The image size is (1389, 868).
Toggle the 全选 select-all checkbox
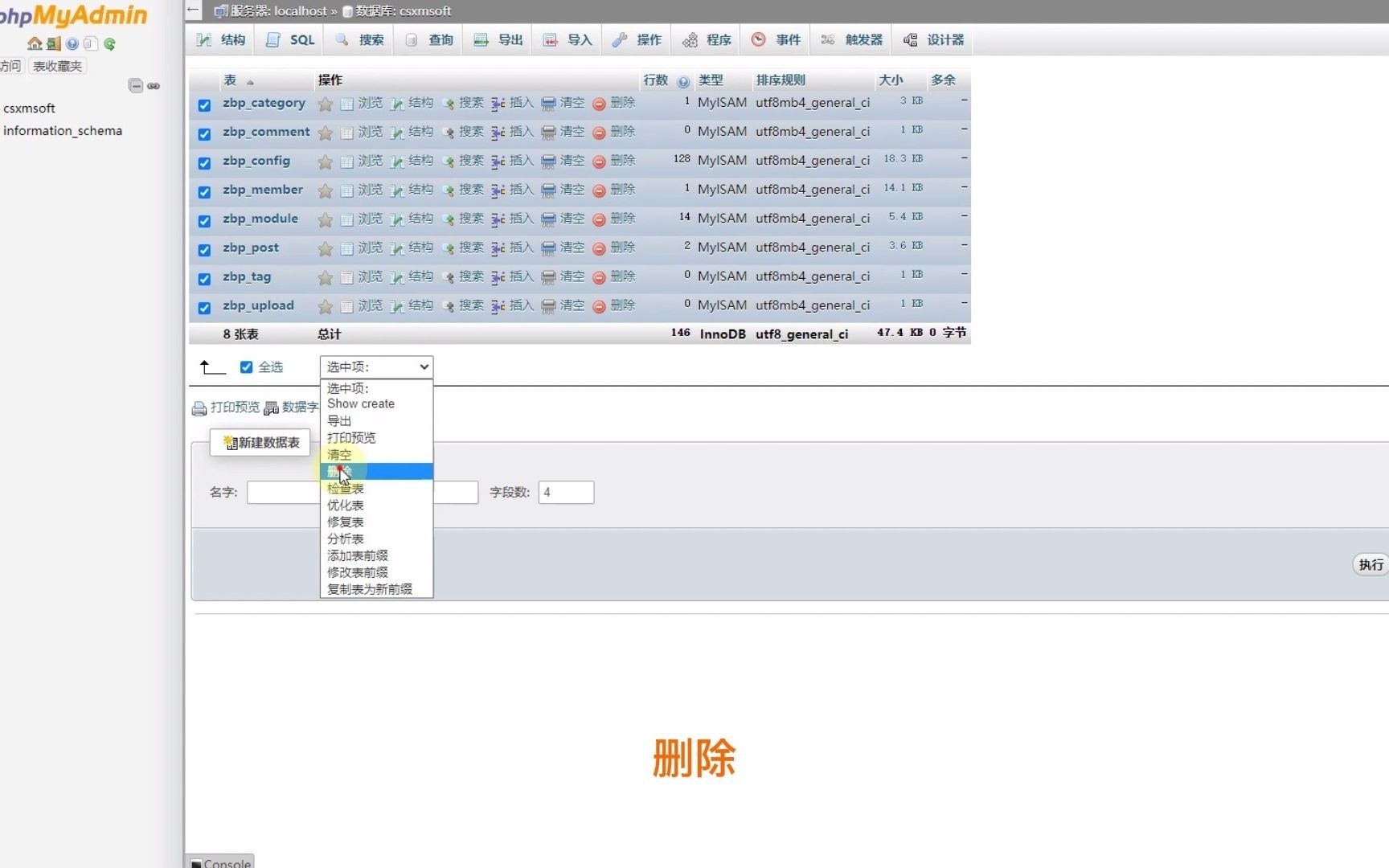coord(246,366)
